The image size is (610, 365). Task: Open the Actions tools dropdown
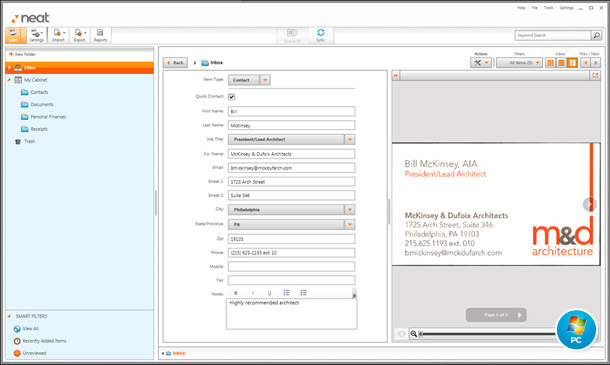tap(481, 63)
